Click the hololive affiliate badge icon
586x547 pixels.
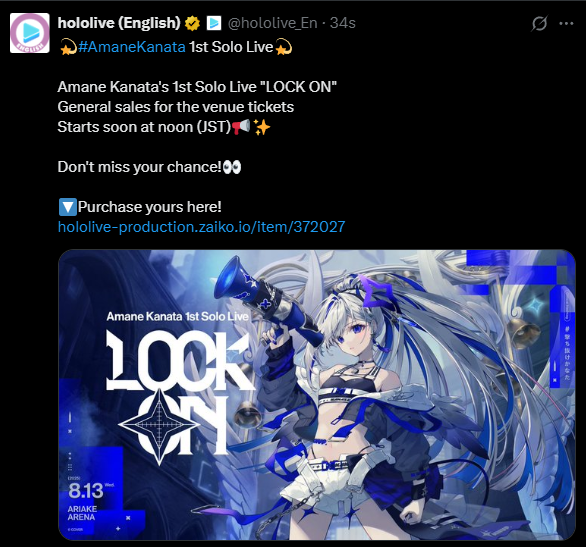214,23
